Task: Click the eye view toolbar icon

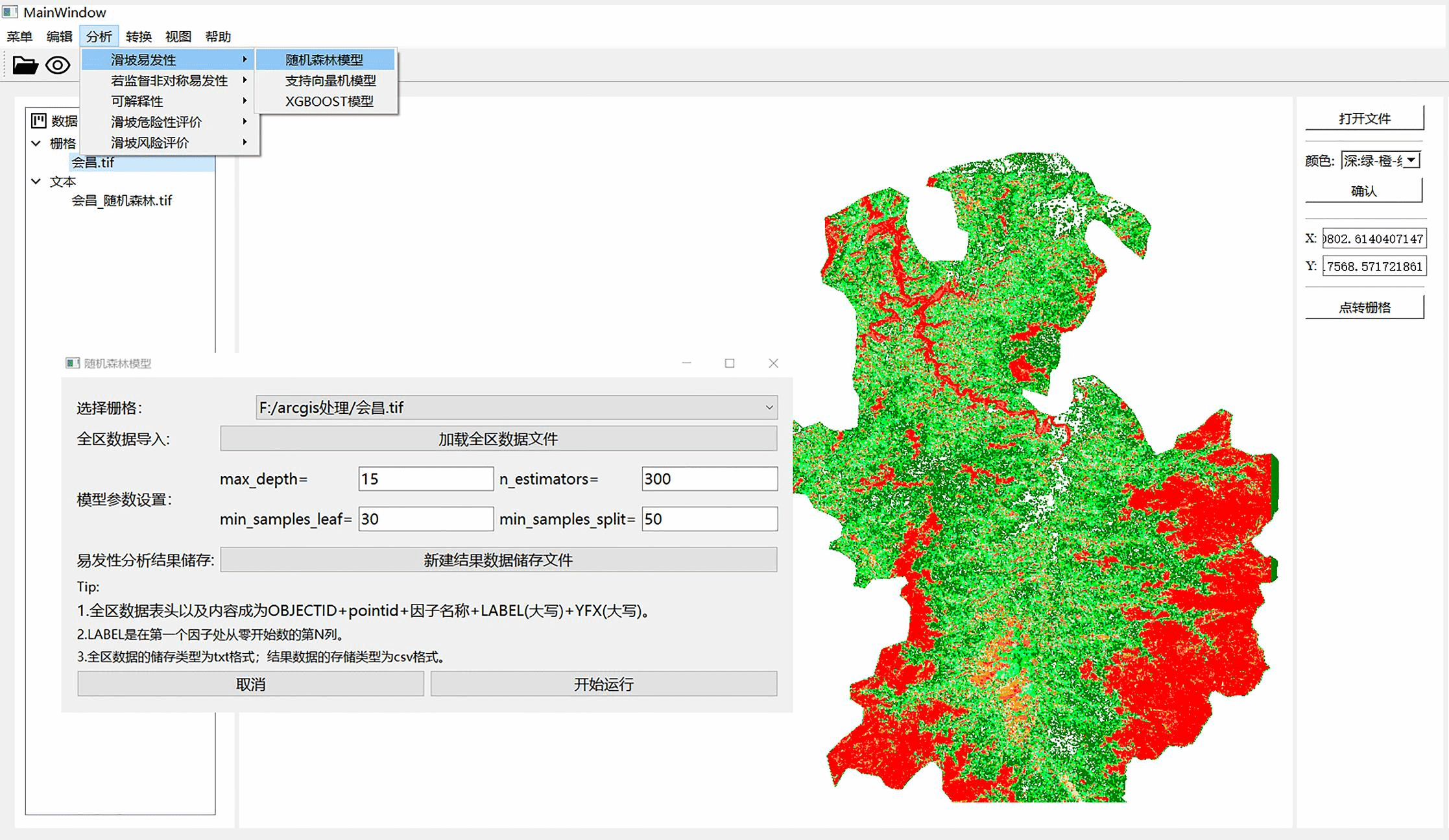Action: click(58, 66)
